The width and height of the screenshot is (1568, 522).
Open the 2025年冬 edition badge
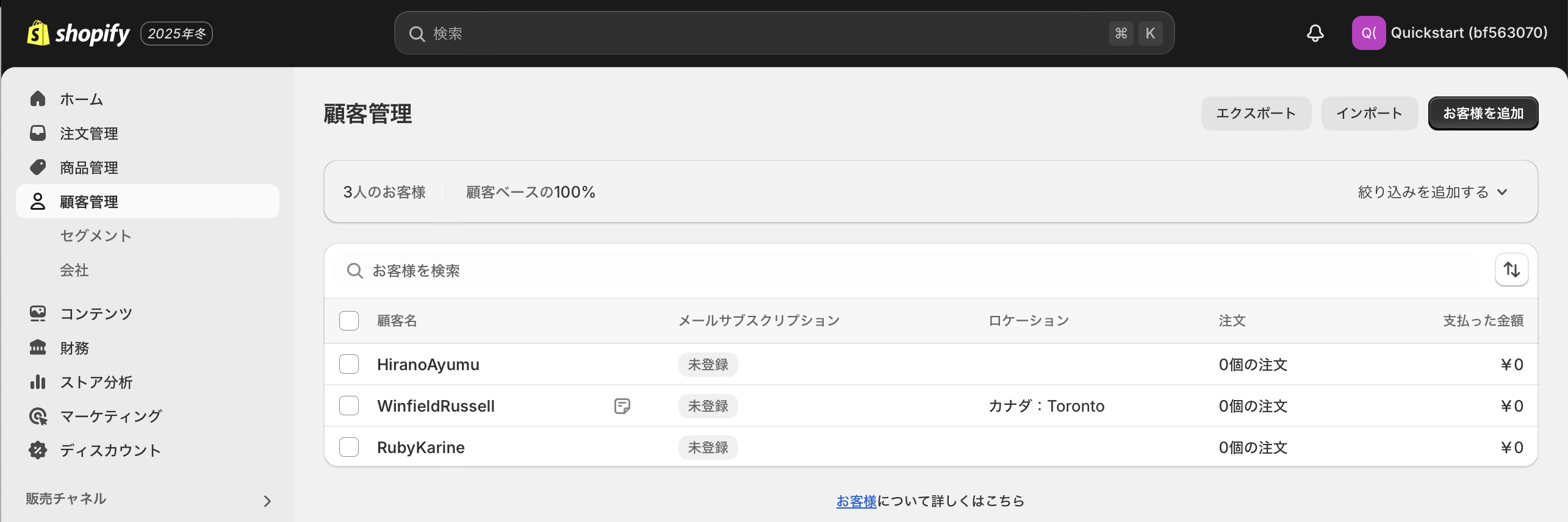point(176,34)
